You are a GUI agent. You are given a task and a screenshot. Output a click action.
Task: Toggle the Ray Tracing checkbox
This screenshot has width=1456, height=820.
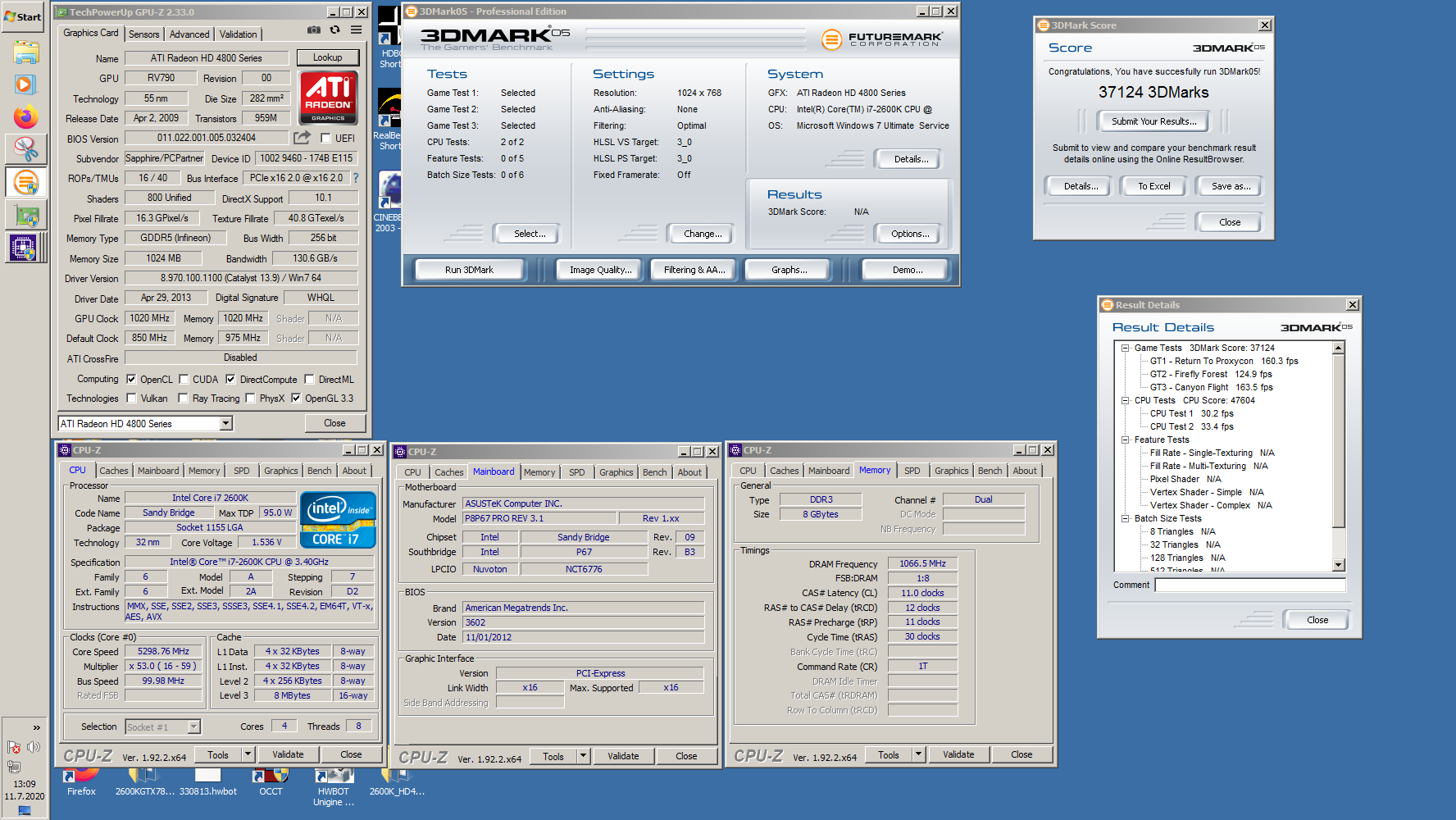coord(183,399)
